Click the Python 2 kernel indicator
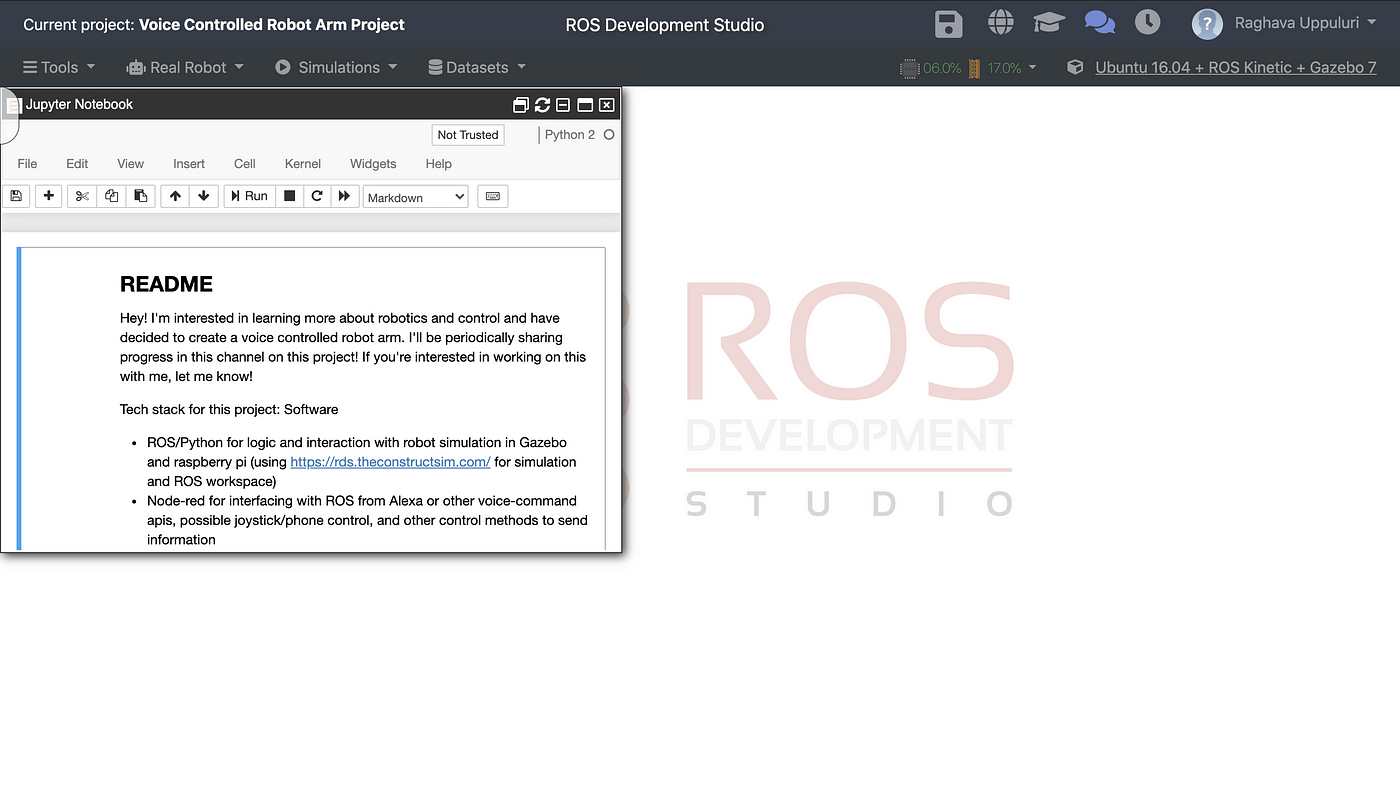1400x799 pixels. (x=569, y=135)
